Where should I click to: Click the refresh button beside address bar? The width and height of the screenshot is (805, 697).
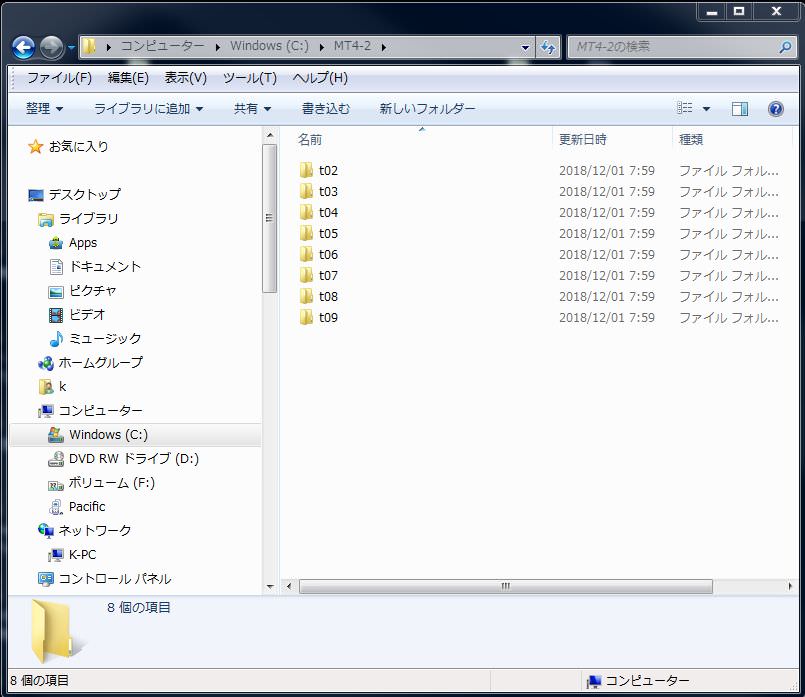coord(548,47)
